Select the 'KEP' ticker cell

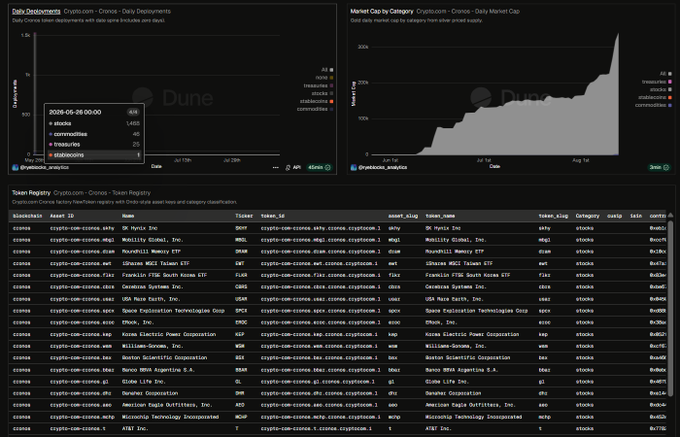240,334
